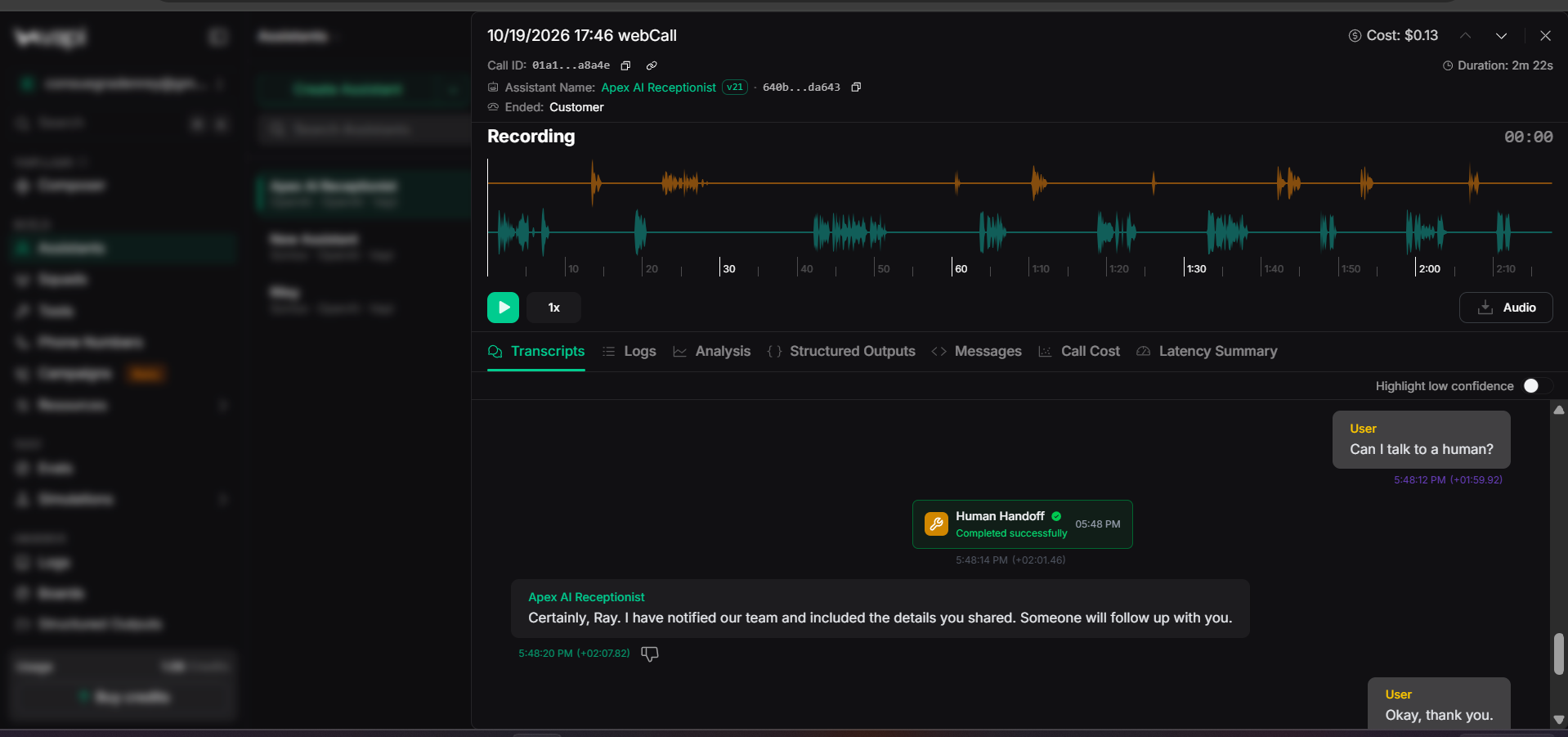1568x737 pixels.
Task: Click the link icon beside Call ID
Action: tap(652, 65)
